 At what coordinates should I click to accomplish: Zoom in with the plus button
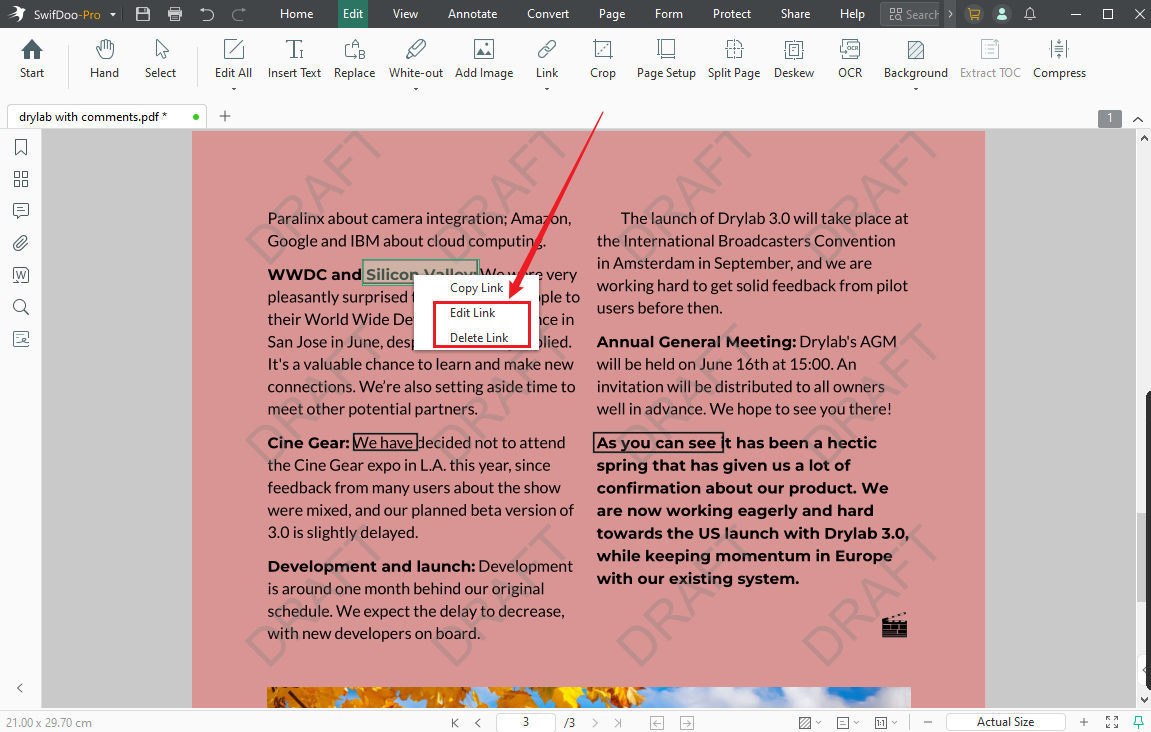[1084, 722]
